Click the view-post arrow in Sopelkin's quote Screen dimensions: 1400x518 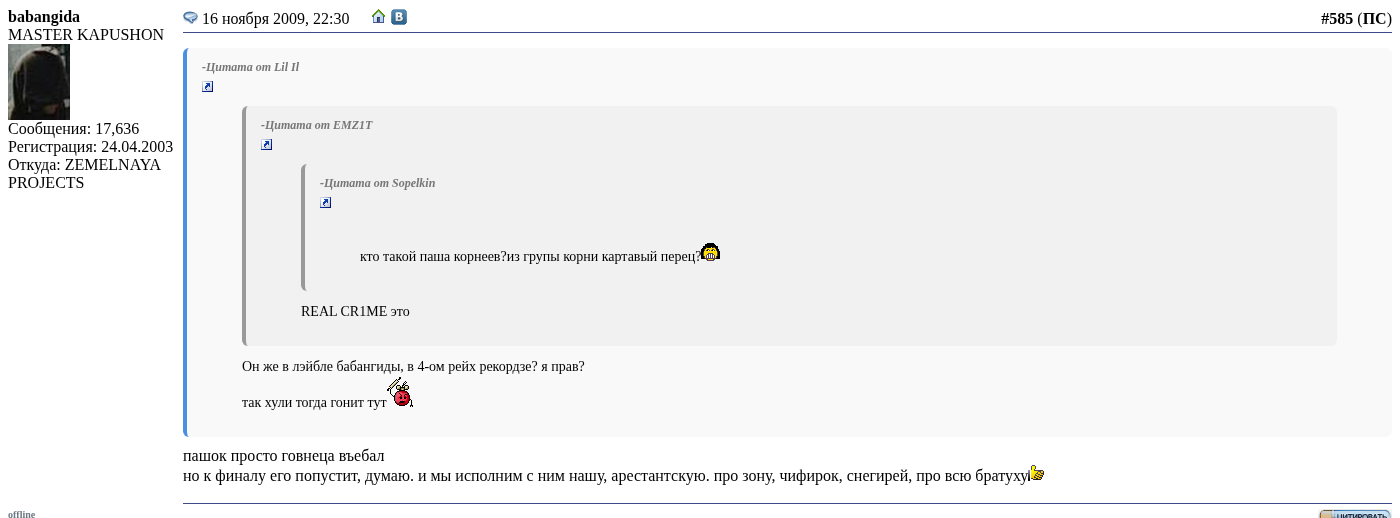tap(326, 203)
